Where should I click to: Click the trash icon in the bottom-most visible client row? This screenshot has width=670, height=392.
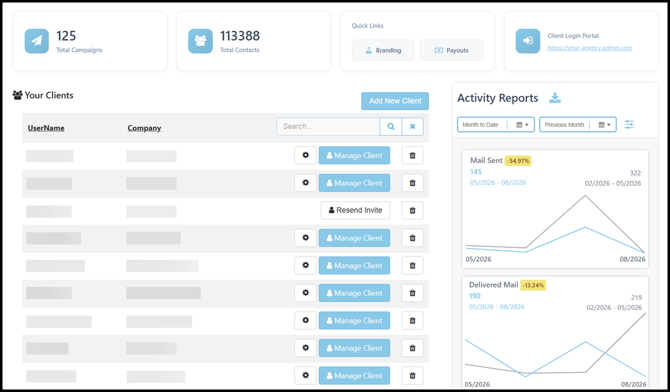pyautogui.click(x=412, y=375)
